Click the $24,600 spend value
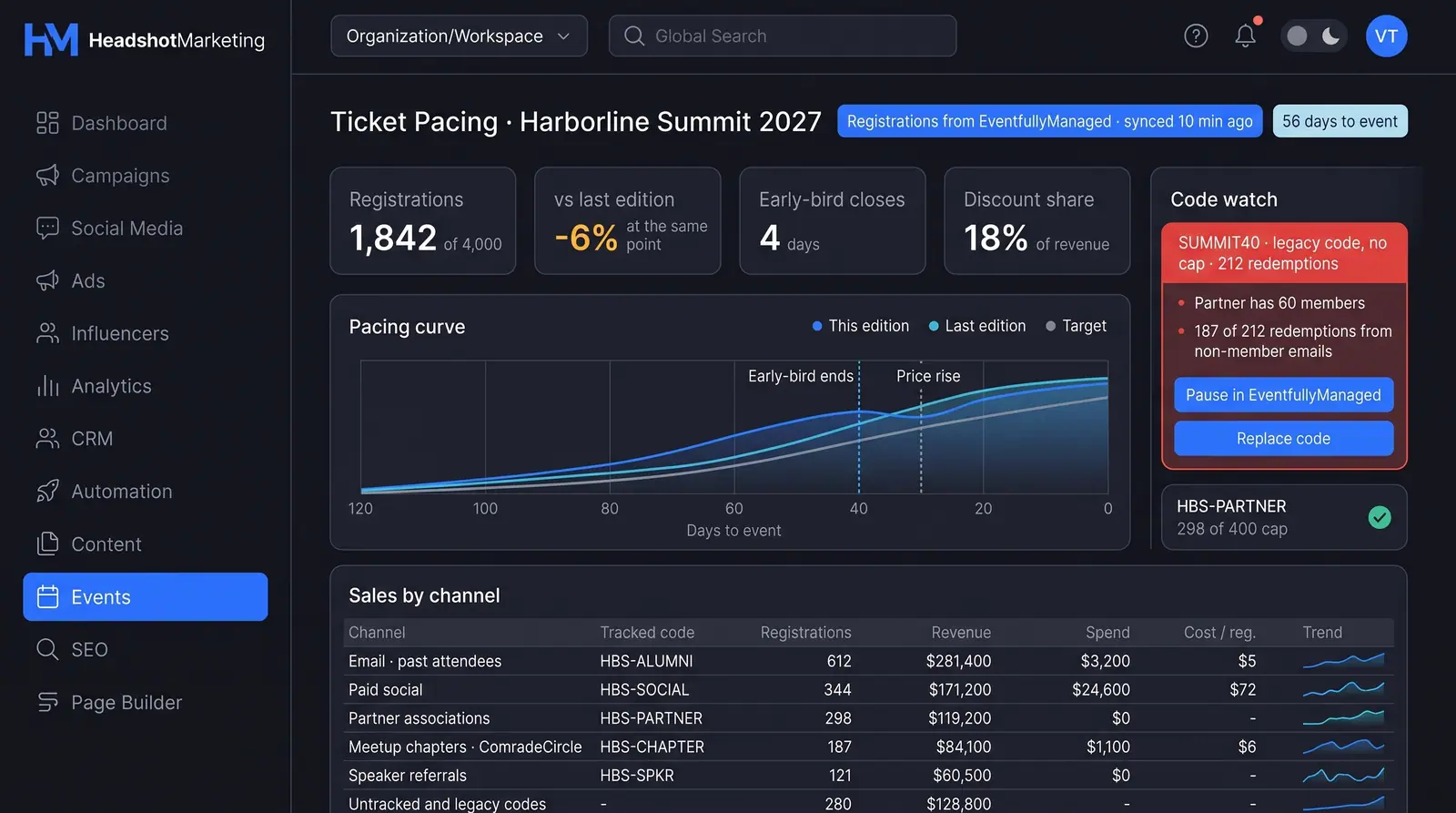The width and height of the screenshot is (1456, 813). (x=1101, y=689)
